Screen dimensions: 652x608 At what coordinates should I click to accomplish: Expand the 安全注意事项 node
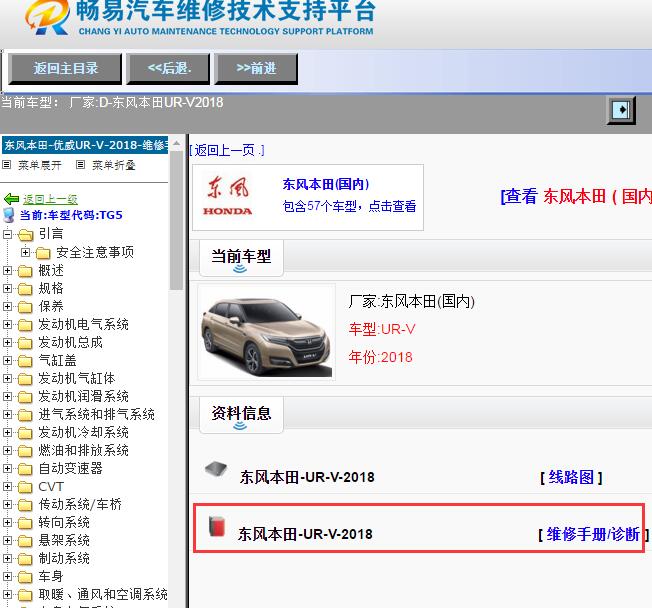(x=25, y=252)
